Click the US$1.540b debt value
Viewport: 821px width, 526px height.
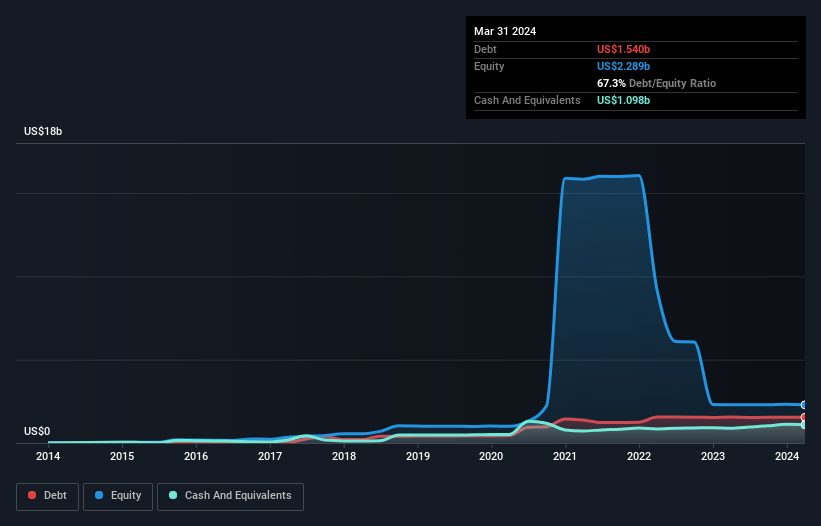623,49
